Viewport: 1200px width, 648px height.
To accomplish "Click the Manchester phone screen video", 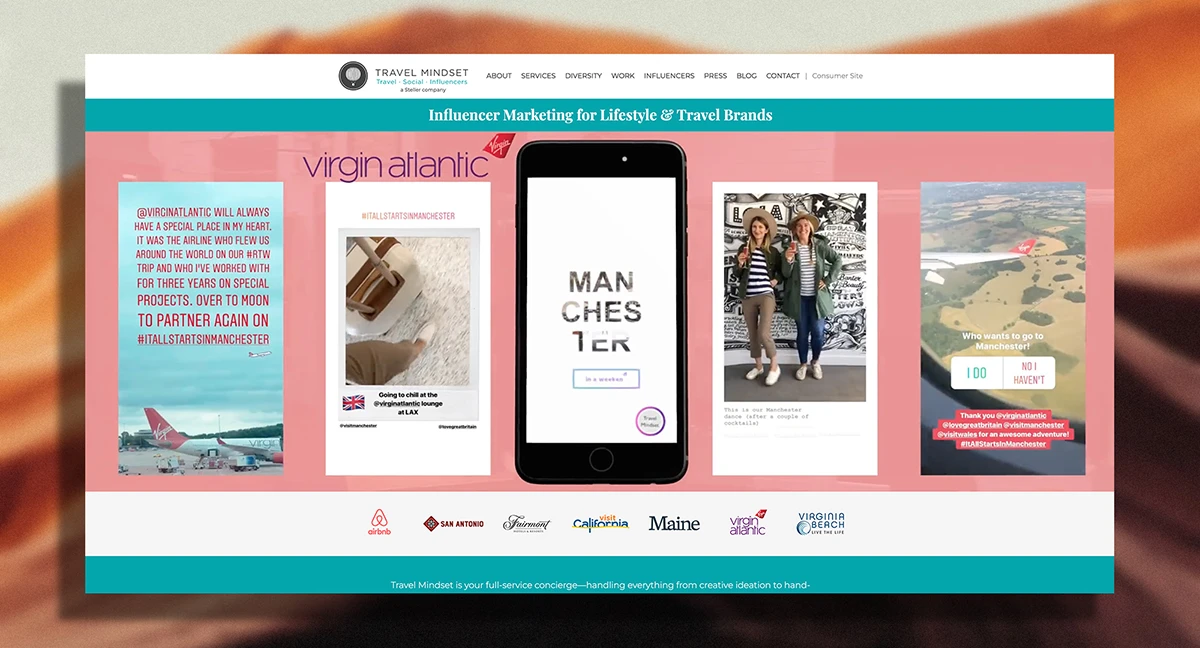I will click(601, 310).
